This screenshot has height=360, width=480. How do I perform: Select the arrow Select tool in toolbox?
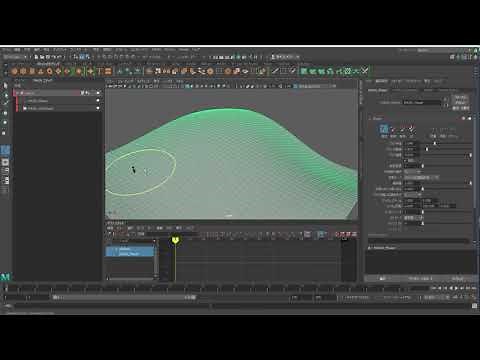click(x=5, y=86)
